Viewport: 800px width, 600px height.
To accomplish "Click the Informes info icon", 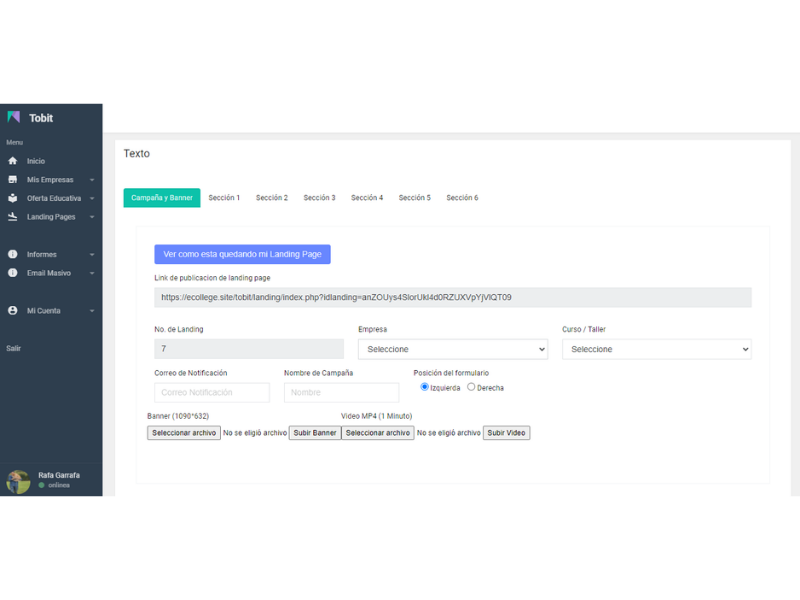I will 13,254.
